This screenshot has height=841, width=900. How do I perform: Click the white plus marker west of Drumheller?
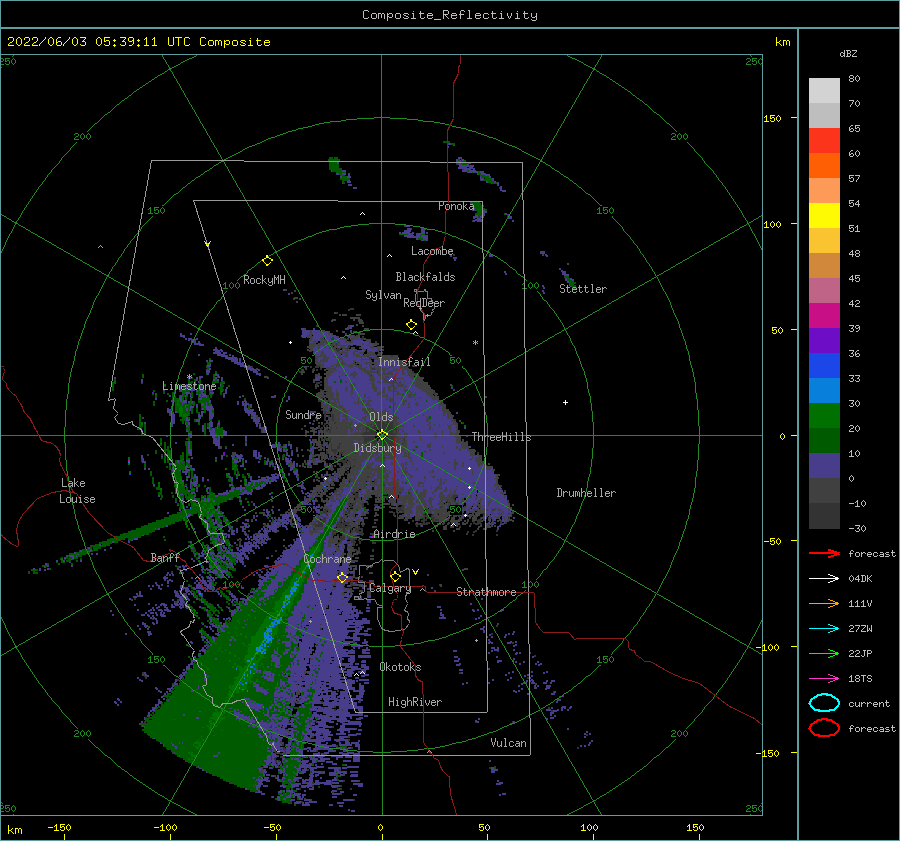click(565, 402)
